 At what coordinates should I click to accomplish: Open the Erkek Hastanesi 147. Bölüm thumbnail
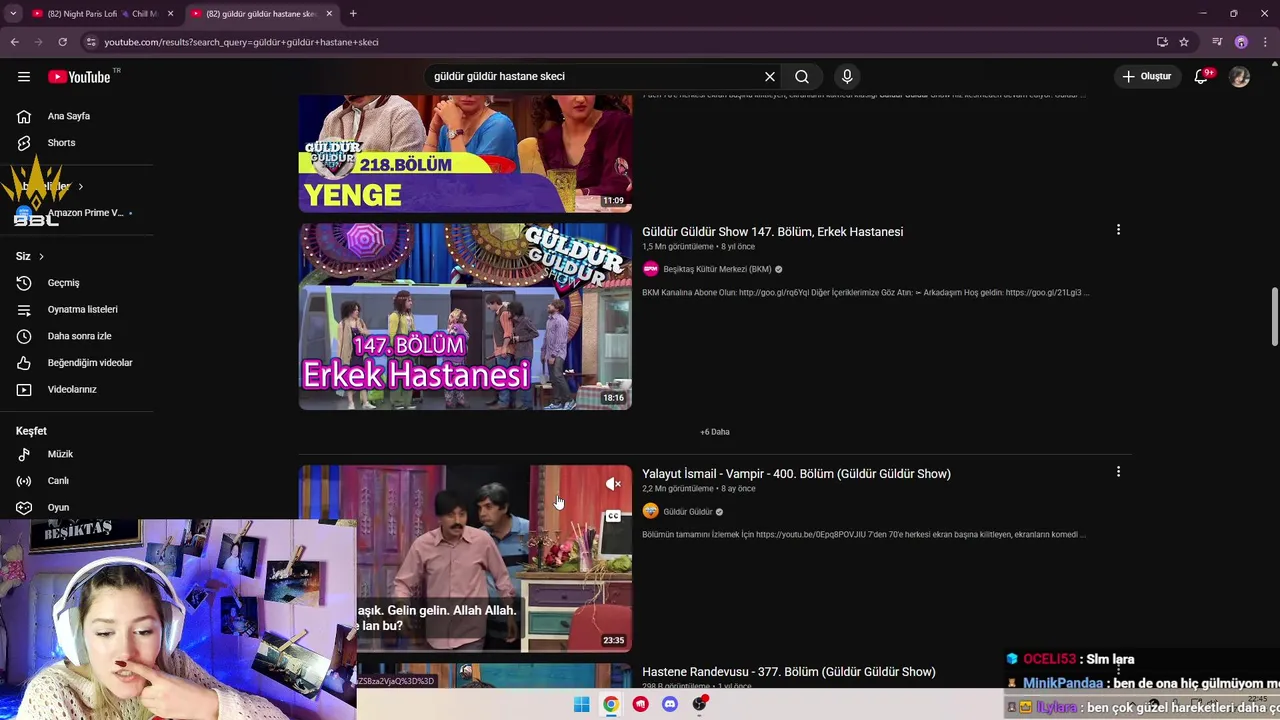pyautogui.click(x=465, y=316)
